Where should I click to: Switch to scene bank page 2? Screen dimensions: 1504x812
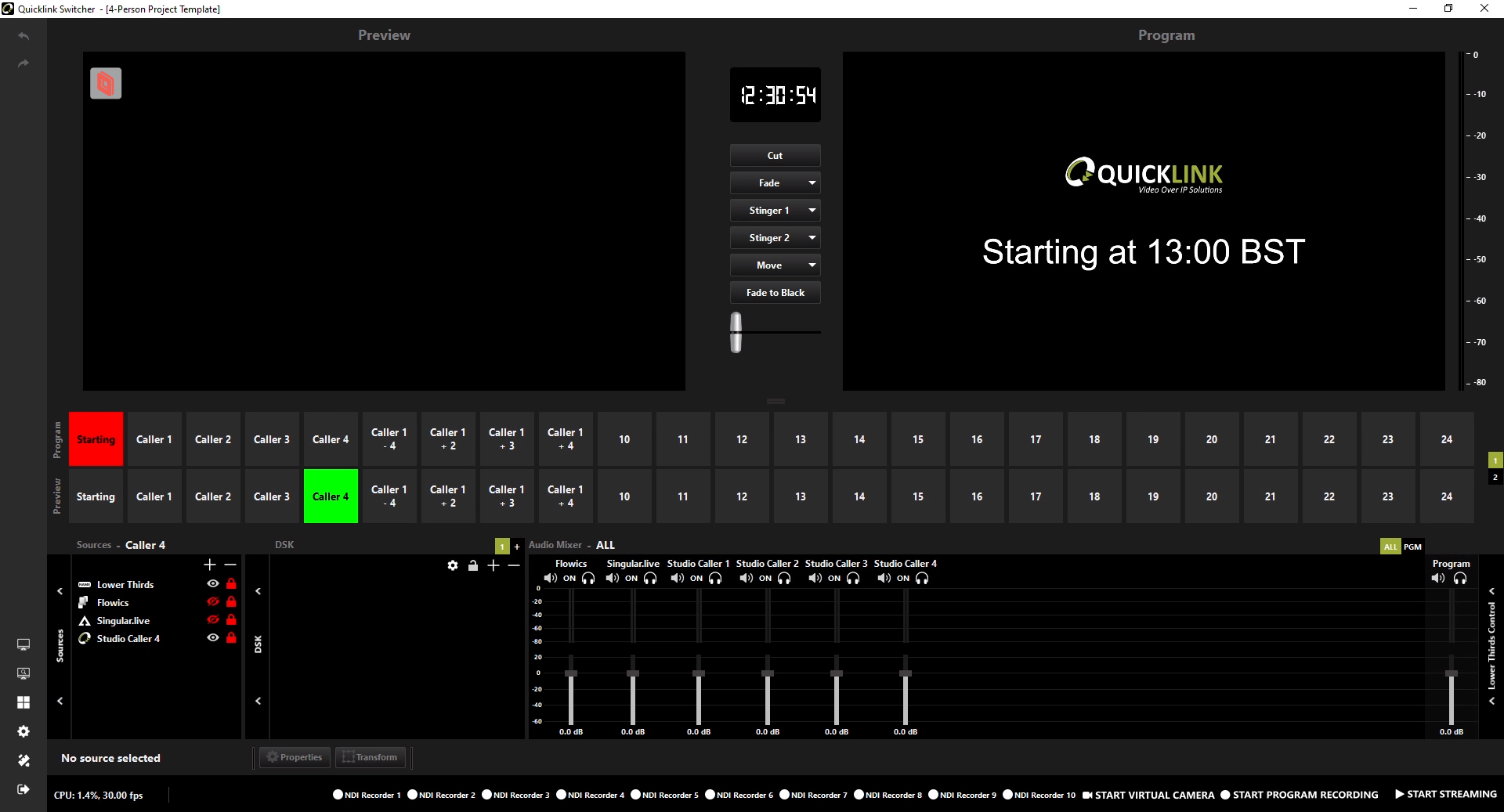1495,477
